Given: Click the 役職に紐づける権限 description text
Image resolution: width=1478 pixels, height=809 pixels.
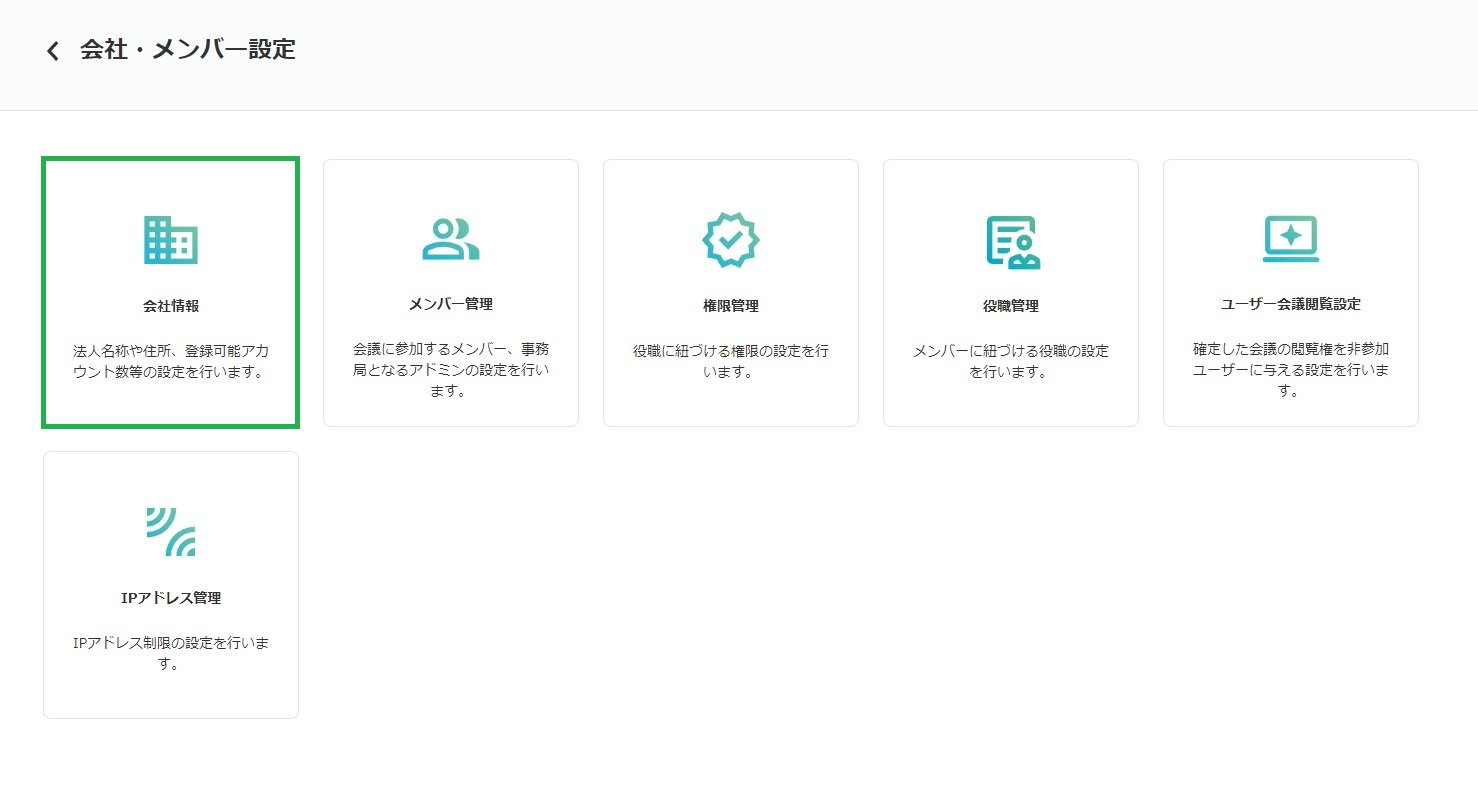Looking at the screenshot, I should tap(731, 362).
